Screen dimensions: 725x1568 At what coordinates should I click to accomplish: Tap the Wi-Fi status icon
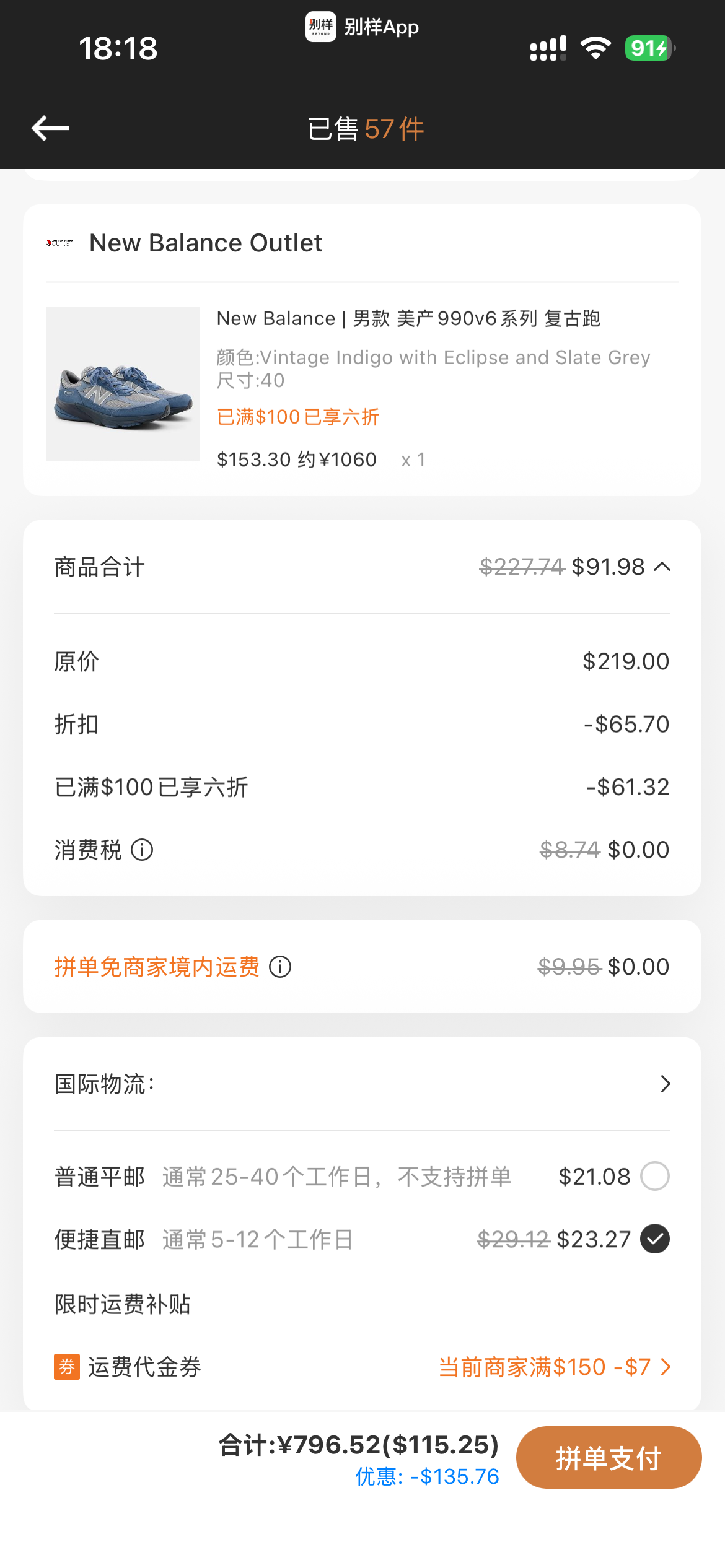click(596, 48)
